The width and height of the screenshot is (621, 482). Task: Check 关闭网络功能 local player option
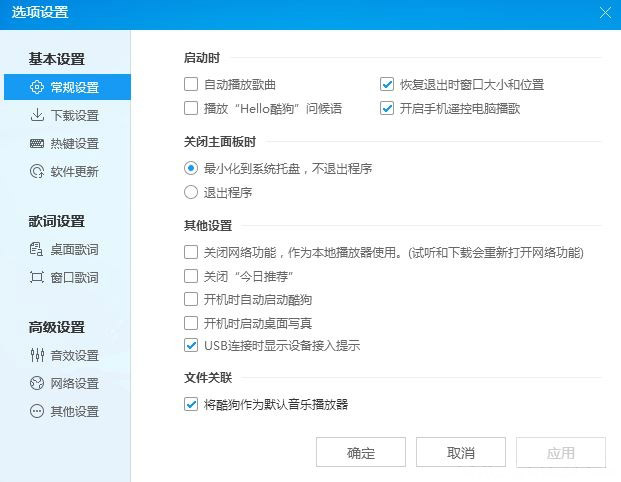pos(191,252)
